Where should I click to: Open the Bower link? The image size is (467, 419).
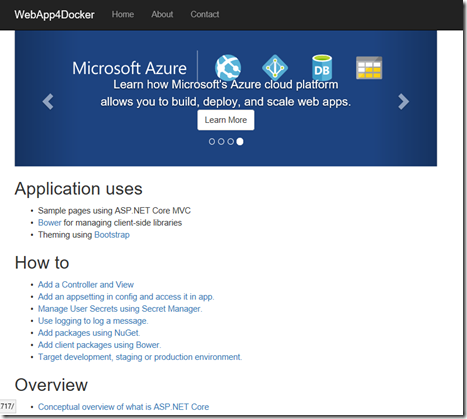click(50, 223)
